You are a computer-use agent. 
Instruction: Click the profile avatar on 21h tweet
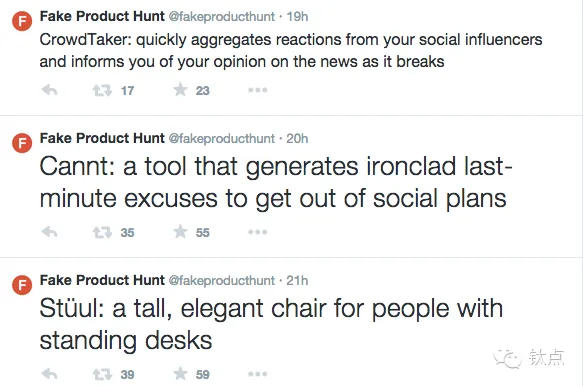[22, 285]
